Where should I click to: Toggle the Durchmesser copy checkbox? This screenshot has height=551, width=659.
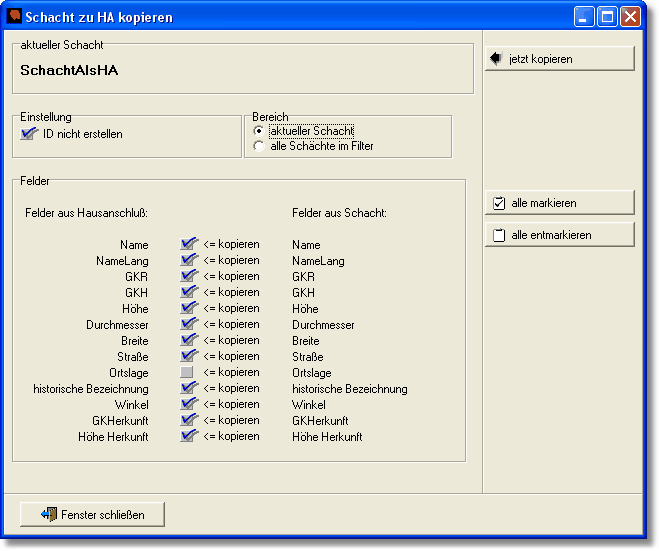(188, 324)
